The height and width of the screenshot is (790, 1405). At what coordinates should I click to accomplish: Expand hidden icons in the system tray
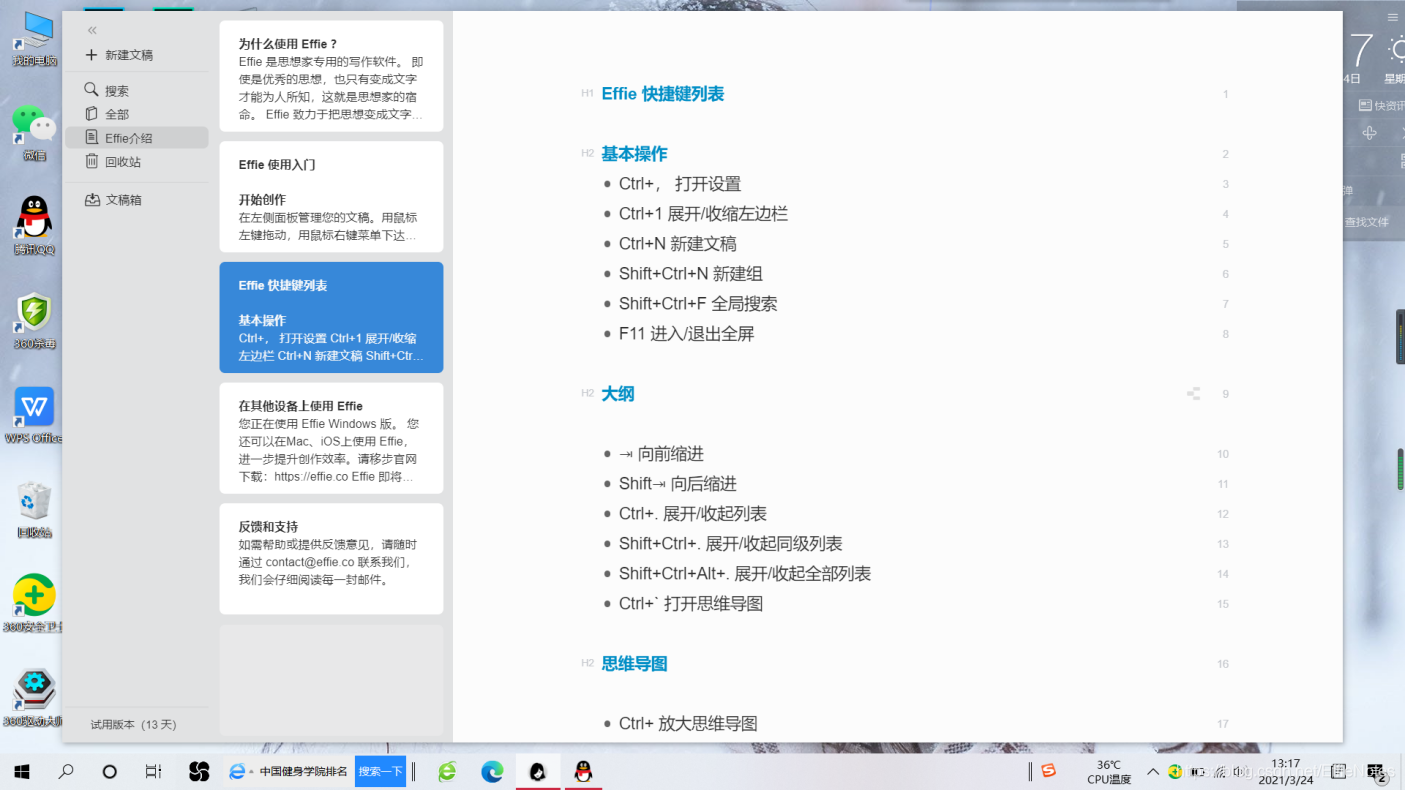[x=1152, y=771]
